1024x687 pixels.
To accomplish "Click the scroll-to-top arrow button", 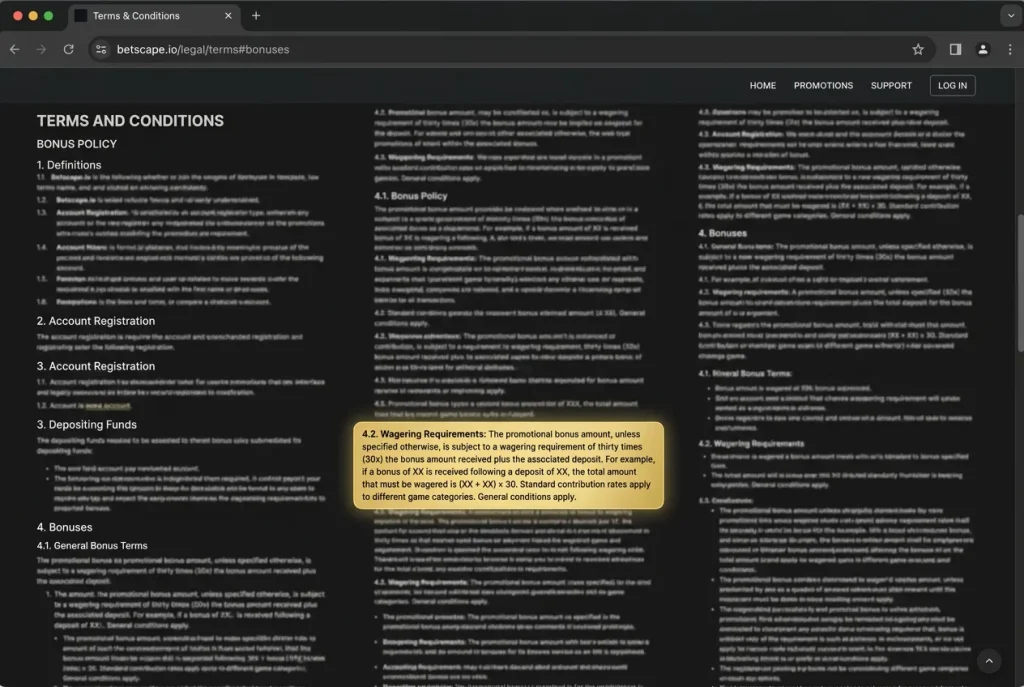I will 988,661.
